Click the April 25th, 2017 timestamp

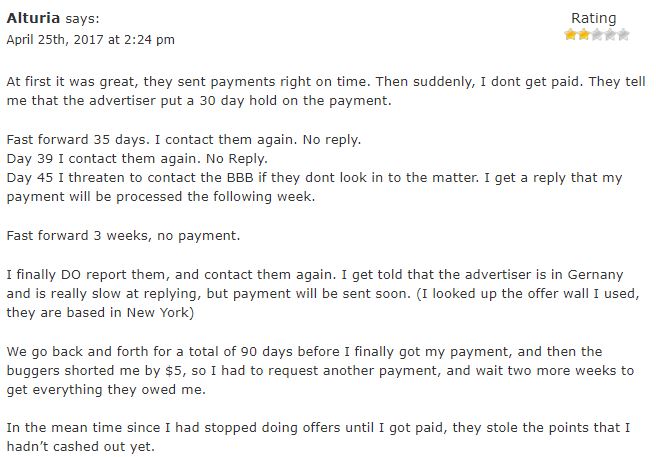click(x=91, y=40)
